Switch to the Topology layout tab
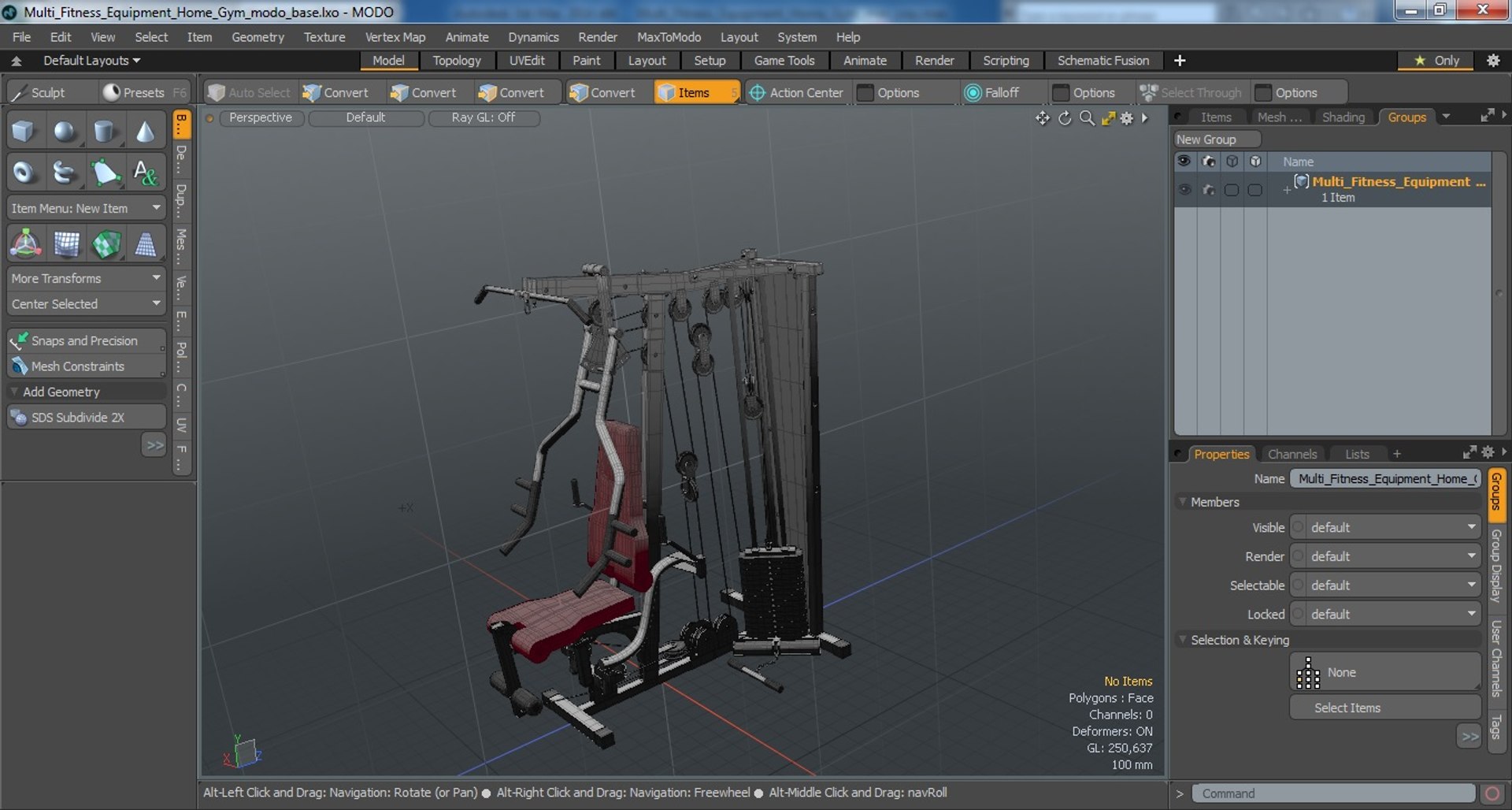Image resolution: width=1512 pixels, height=810 pixels. click(457, 61)
